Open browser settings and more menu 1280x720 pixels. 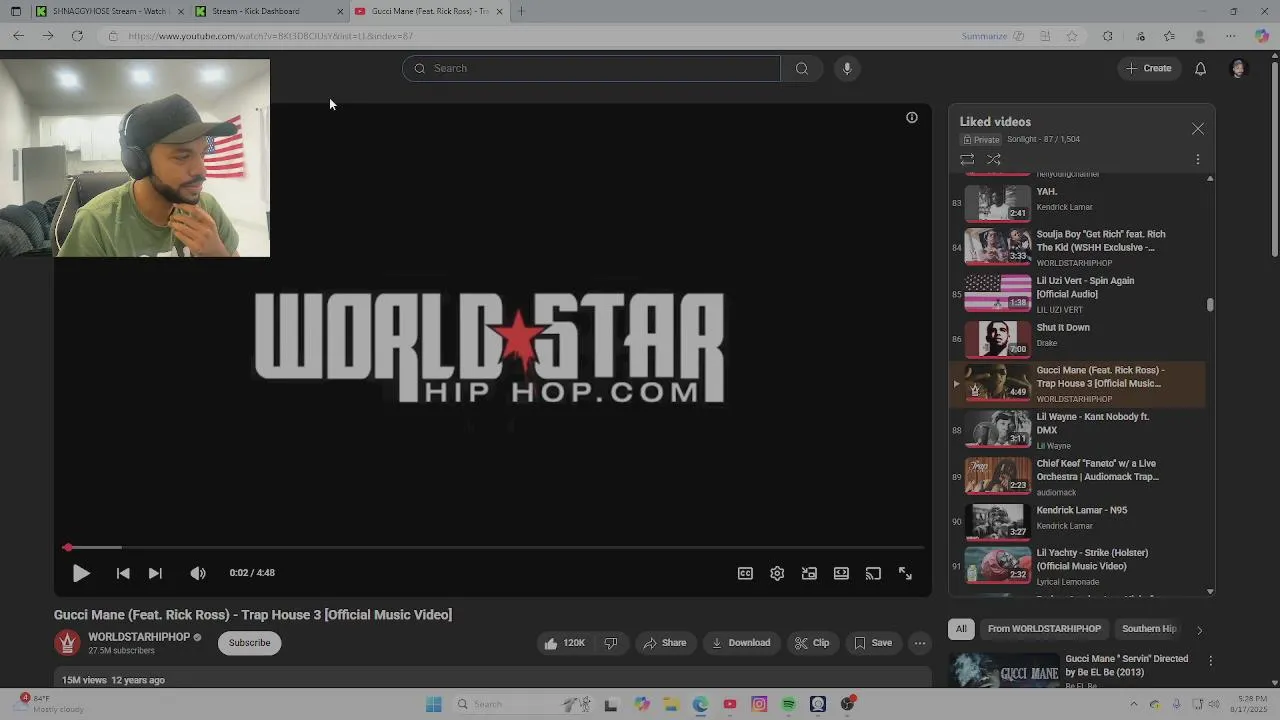pos(1230,36)
